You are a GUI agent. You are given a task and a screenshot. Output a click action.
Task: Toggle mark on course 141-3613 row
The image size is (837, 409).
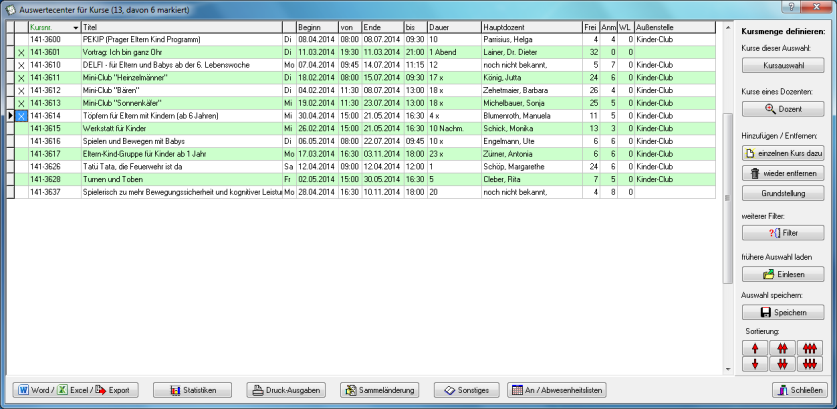[21, 103]
